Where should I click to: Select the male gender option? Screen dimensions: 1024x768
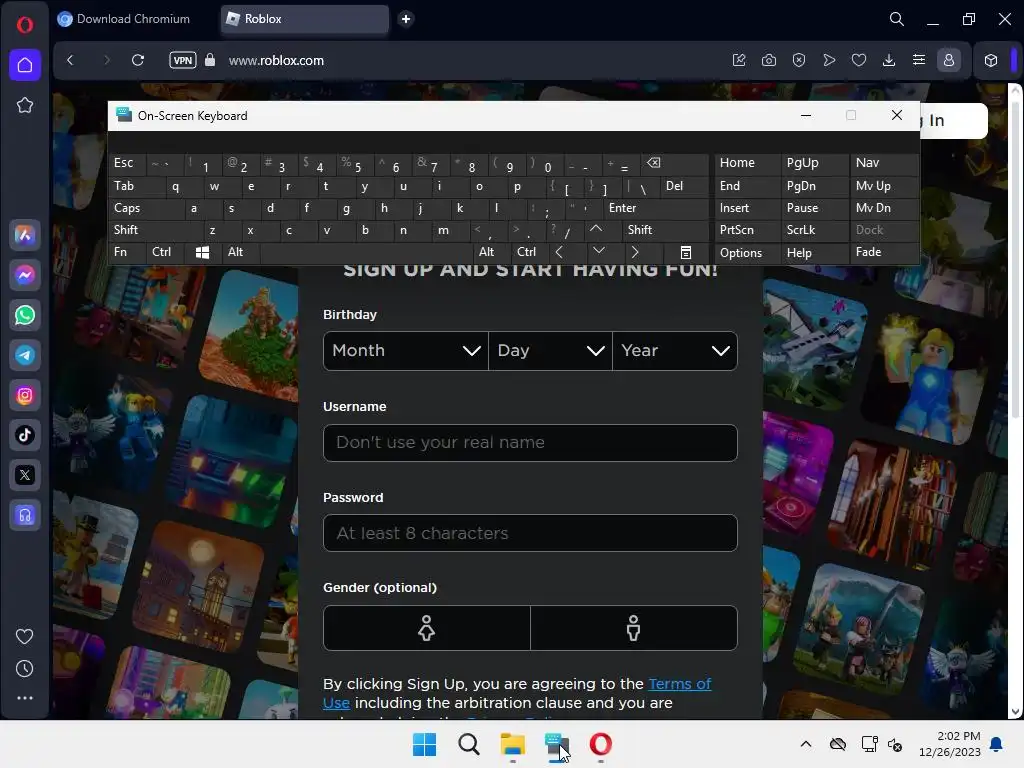pyautogui.click(x=633, y=628)
